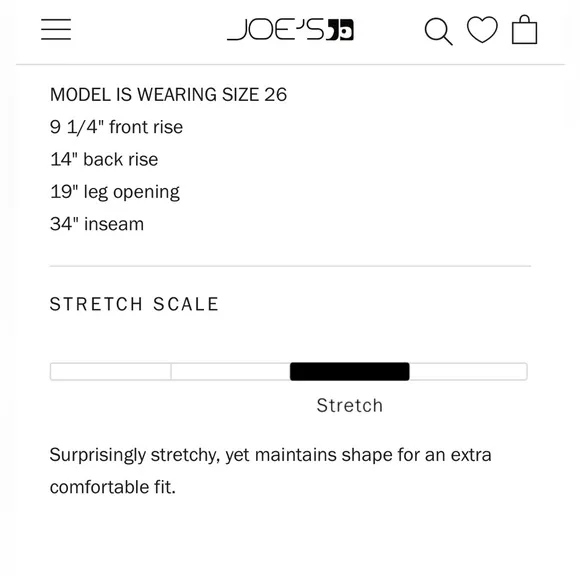View wishlist via heart icon

(482, 29)
